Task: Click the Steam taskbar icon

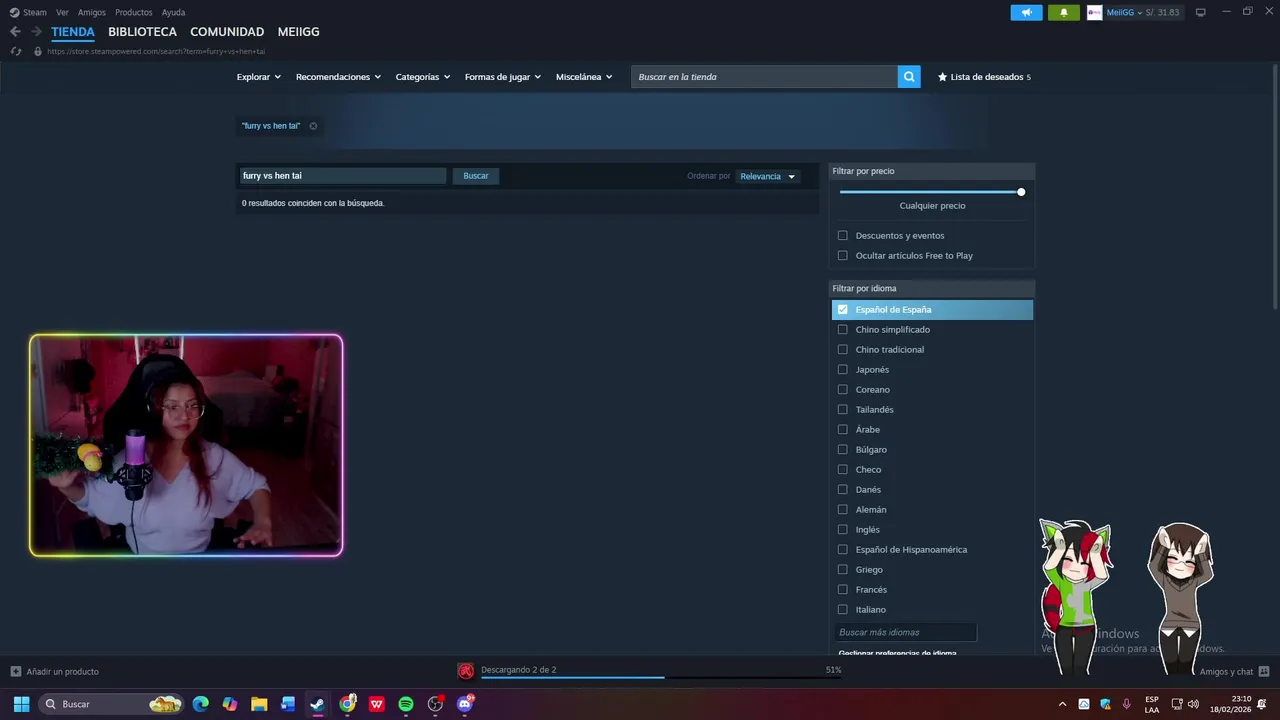Action: [x=317, y=704]
